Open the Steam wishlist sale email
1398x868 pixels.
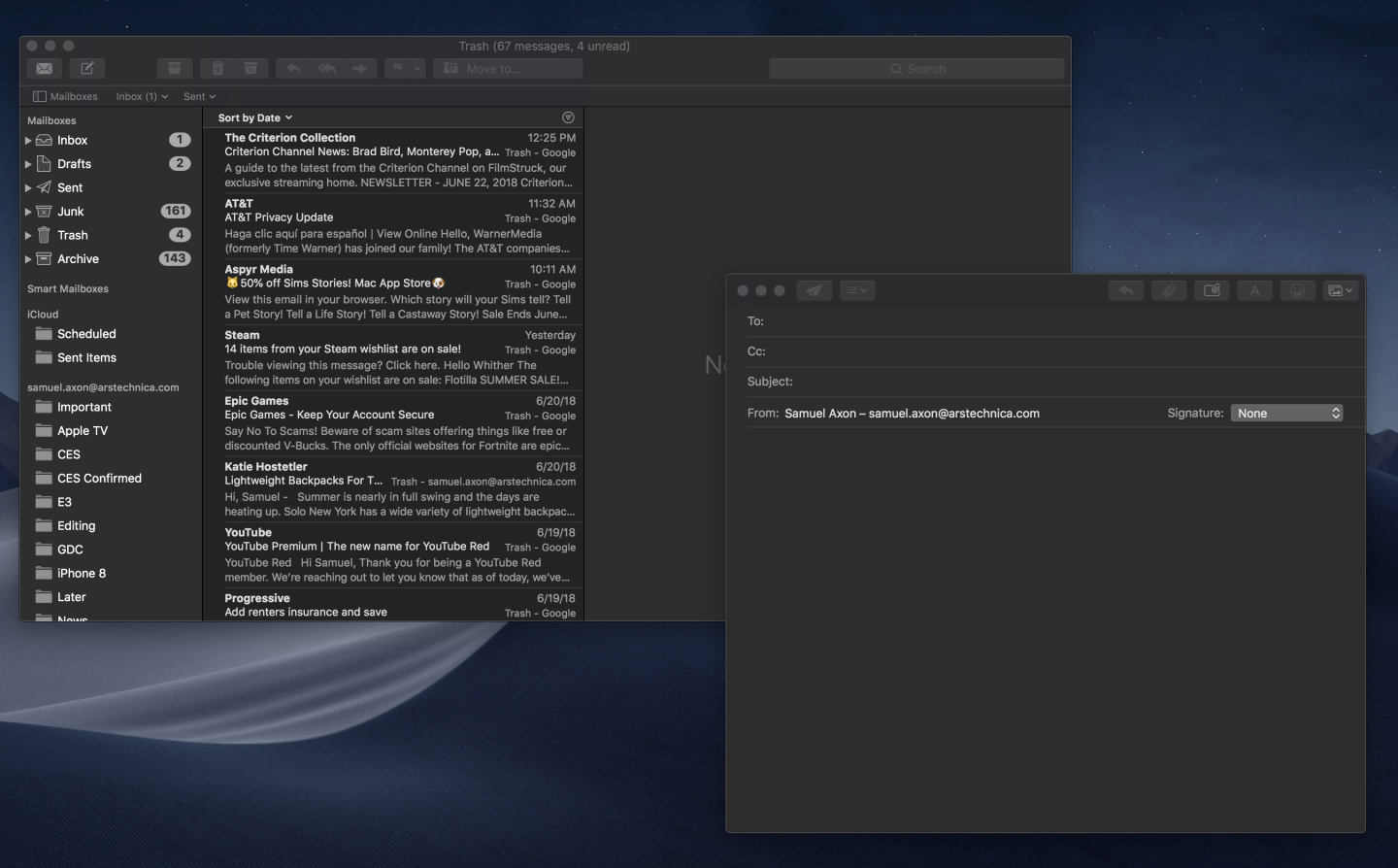[x=394, y=358]
